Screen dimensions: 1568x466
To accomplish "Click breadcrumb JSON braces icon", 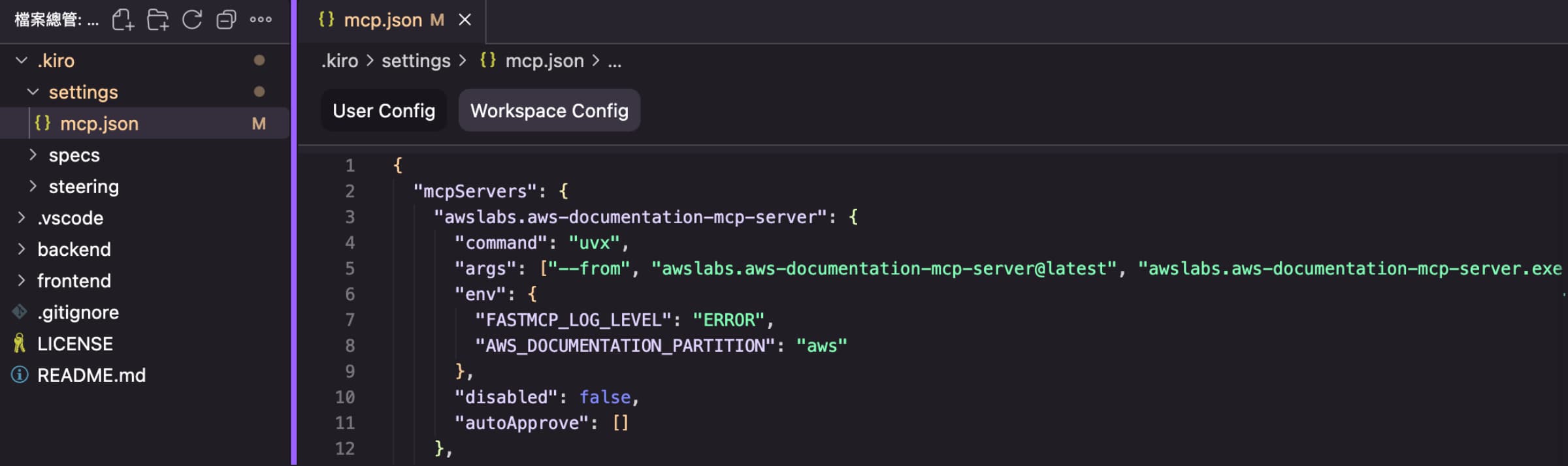I will (487, 60).
